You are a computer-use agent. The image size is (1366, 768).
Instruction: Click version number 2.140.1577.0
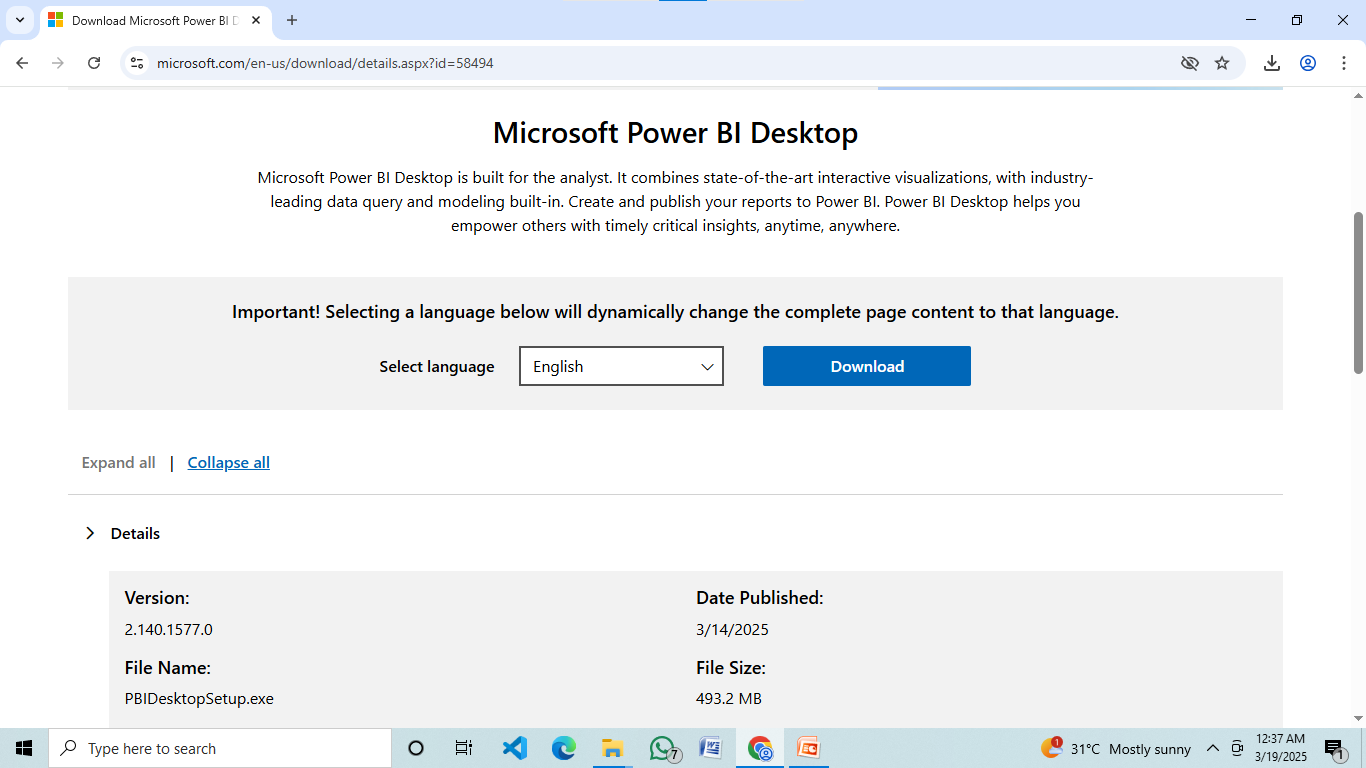pyautogui.click(x=169, y=630)
